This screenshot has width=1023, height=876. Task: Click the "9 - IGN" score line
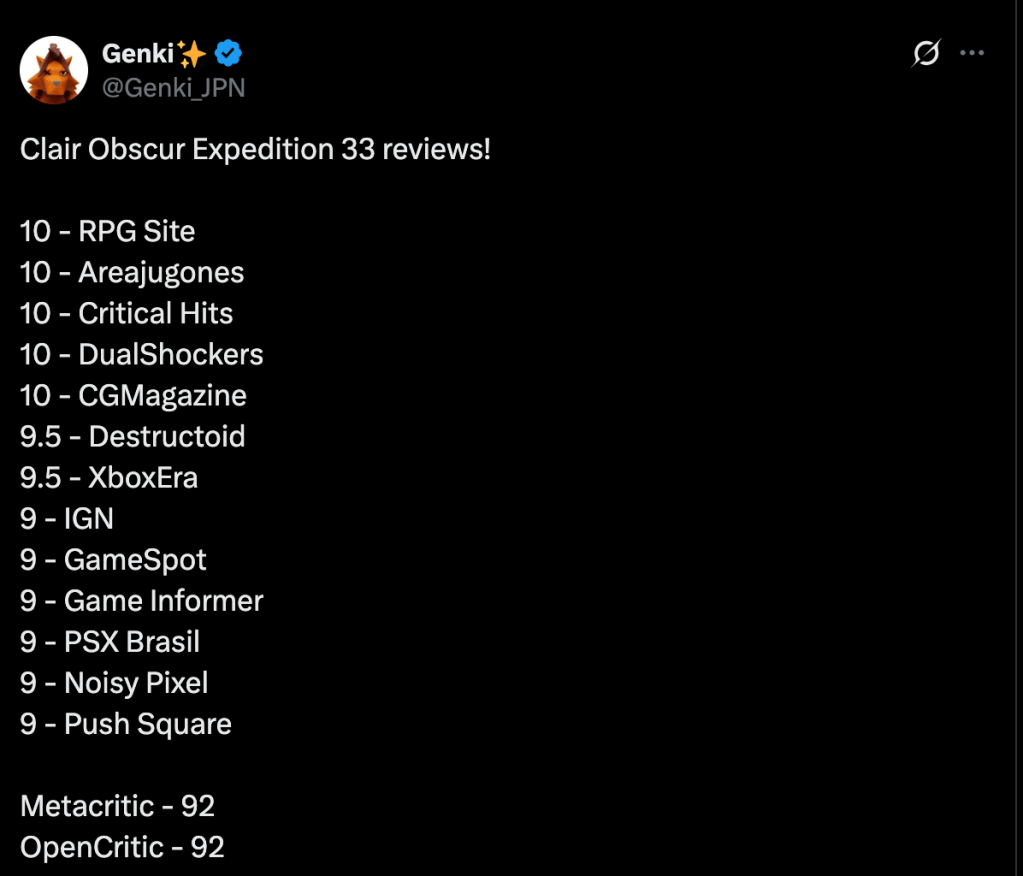click(67, 518)
